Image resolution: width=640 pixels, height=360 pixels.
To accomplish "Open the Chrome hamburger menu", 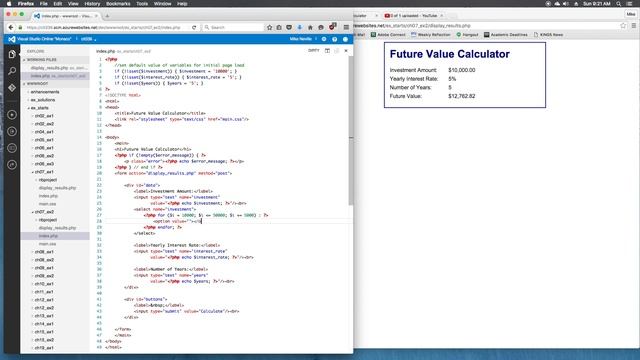I will (633, 26).
